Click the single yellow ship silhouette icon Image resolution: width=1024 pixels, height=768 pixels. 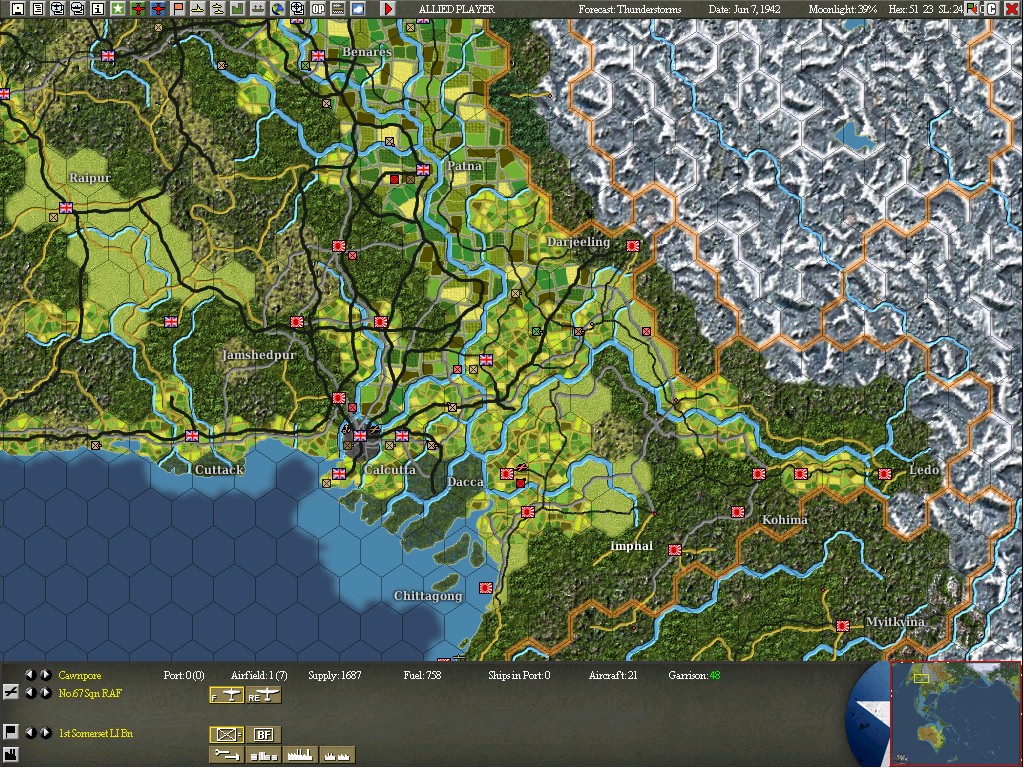tap(198, 8)
